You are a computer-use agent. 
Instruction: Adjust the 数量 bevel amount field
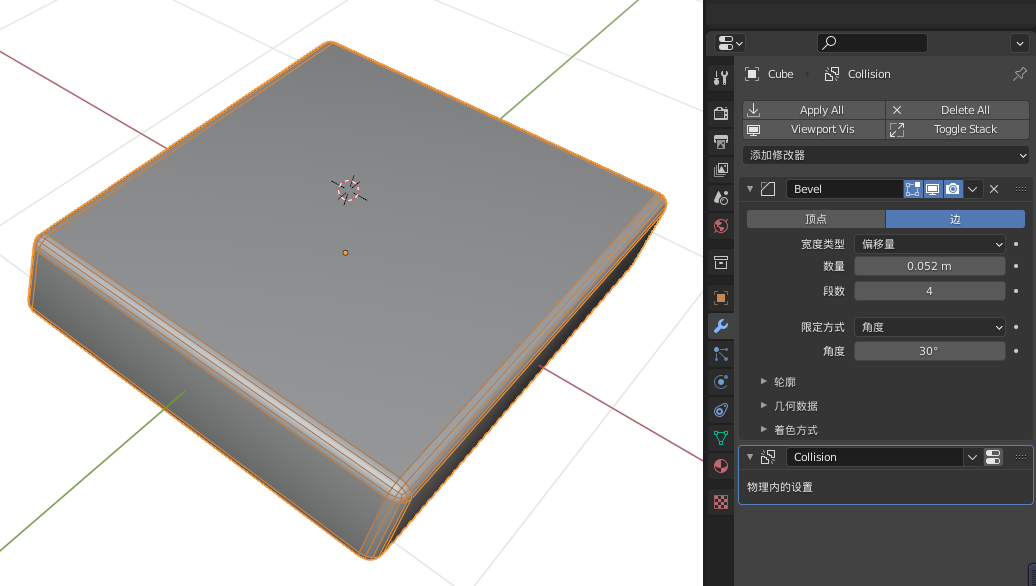click(930, 265)
